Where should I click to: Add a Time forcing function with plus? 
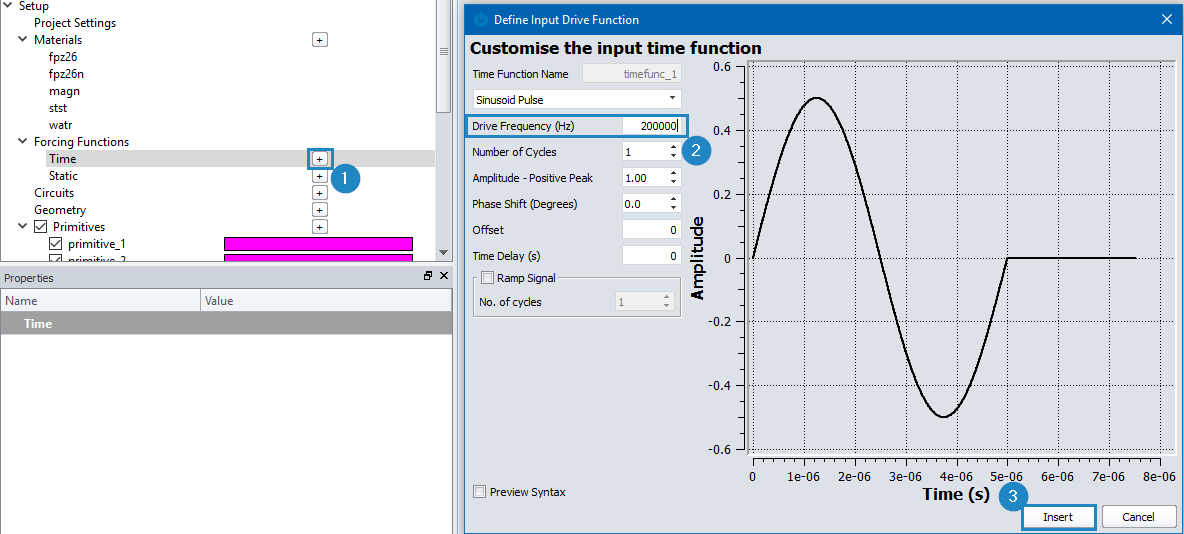pyautogui.click(x=319, y=159)
